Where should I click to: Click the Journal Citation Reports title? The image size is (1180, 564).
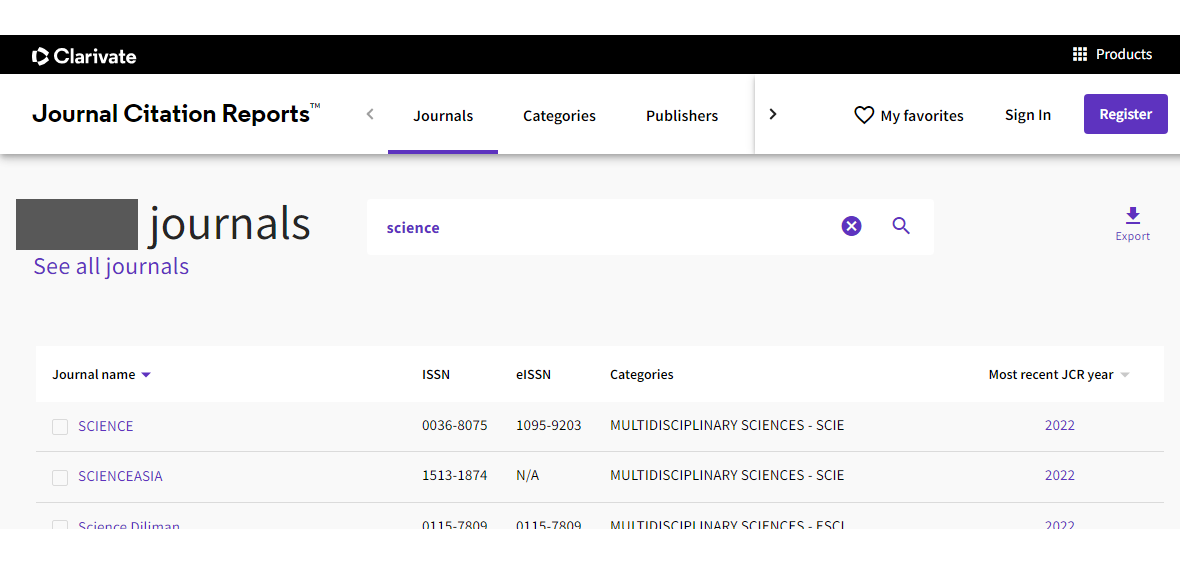(176, 114)
